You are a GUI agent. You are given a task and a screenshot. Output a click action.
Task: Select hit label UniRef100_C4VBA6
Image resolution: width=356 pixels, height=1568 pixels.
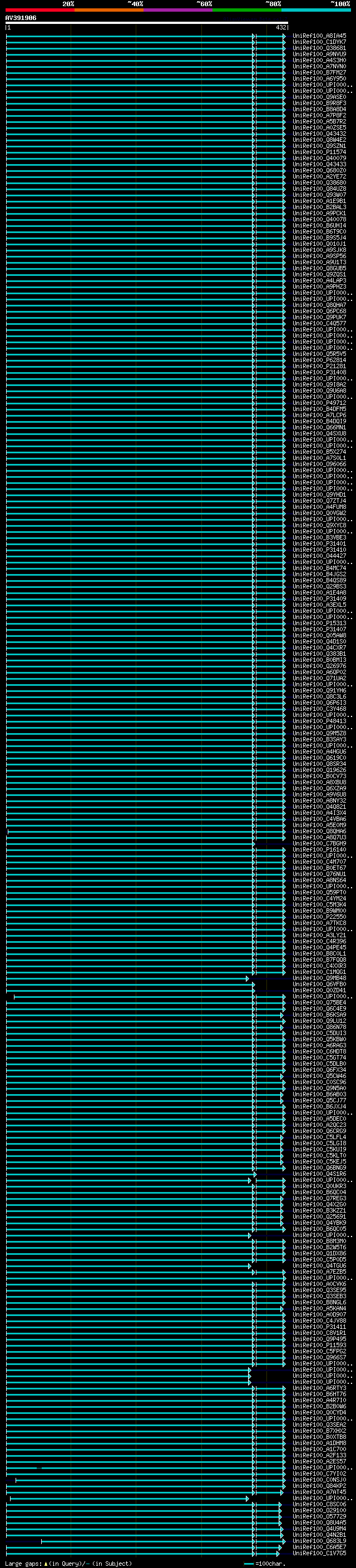[x=319, y=819]
